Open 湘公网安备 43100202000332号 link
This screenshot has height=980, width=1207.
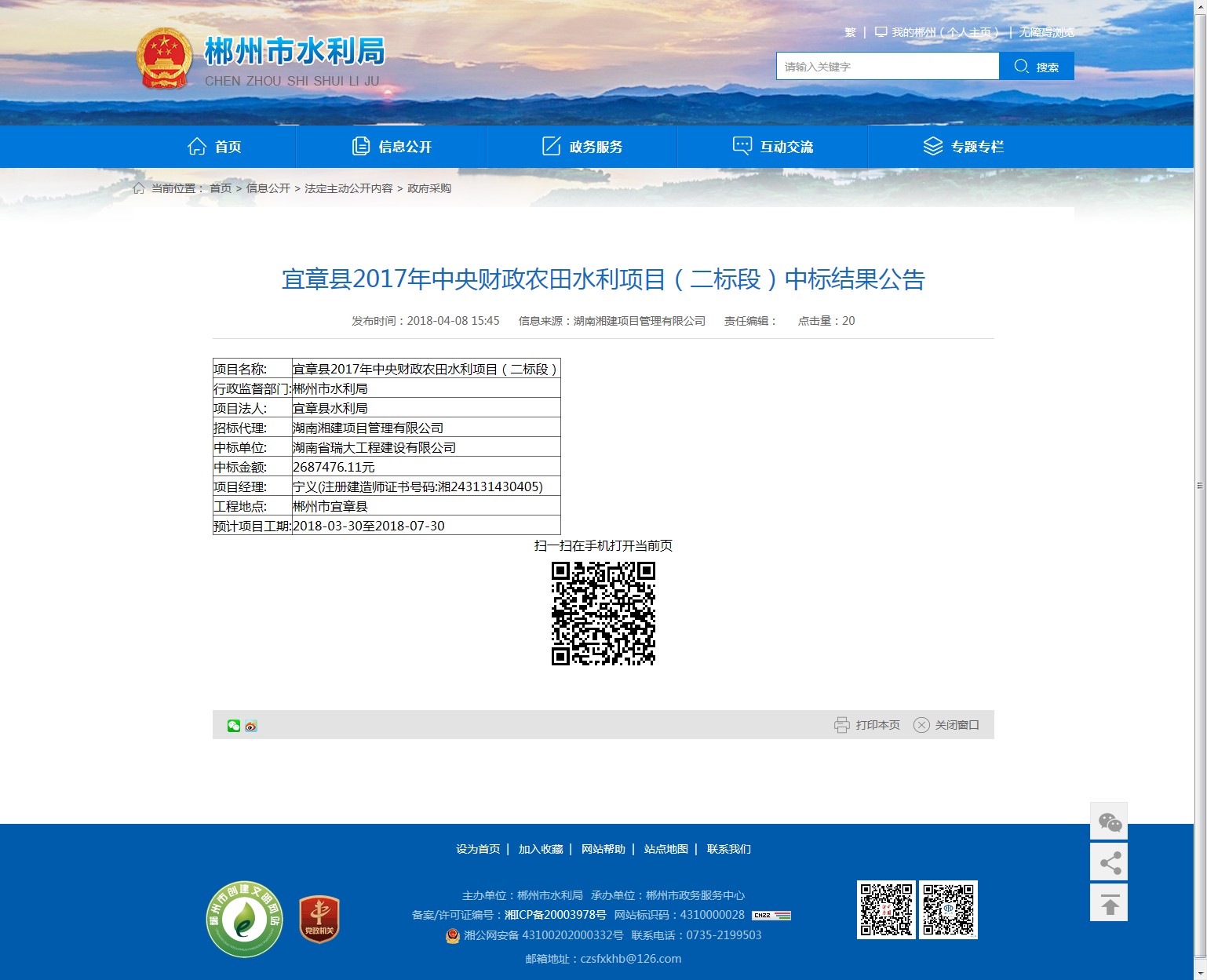click(544, 935)
